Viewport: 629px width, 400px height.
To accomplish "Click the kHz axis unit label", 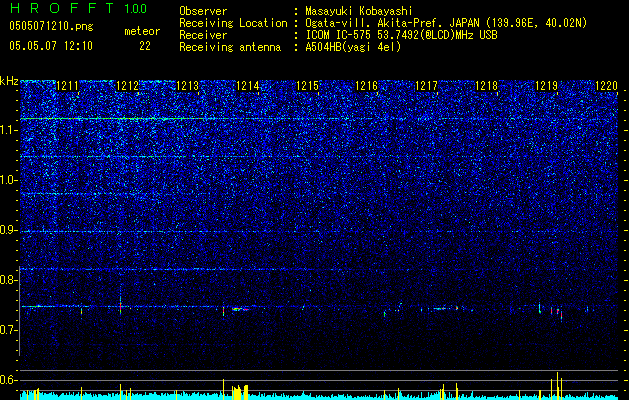I will pos(9,81).
